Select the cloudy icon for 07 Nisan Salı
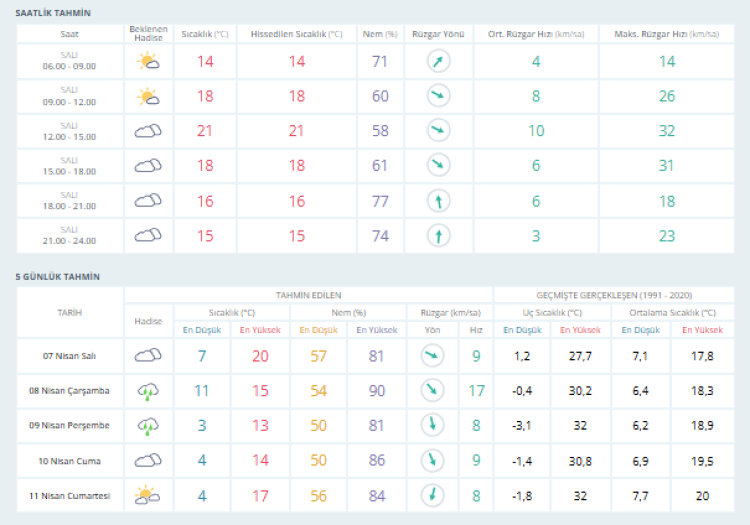 (x=148, y=355)
